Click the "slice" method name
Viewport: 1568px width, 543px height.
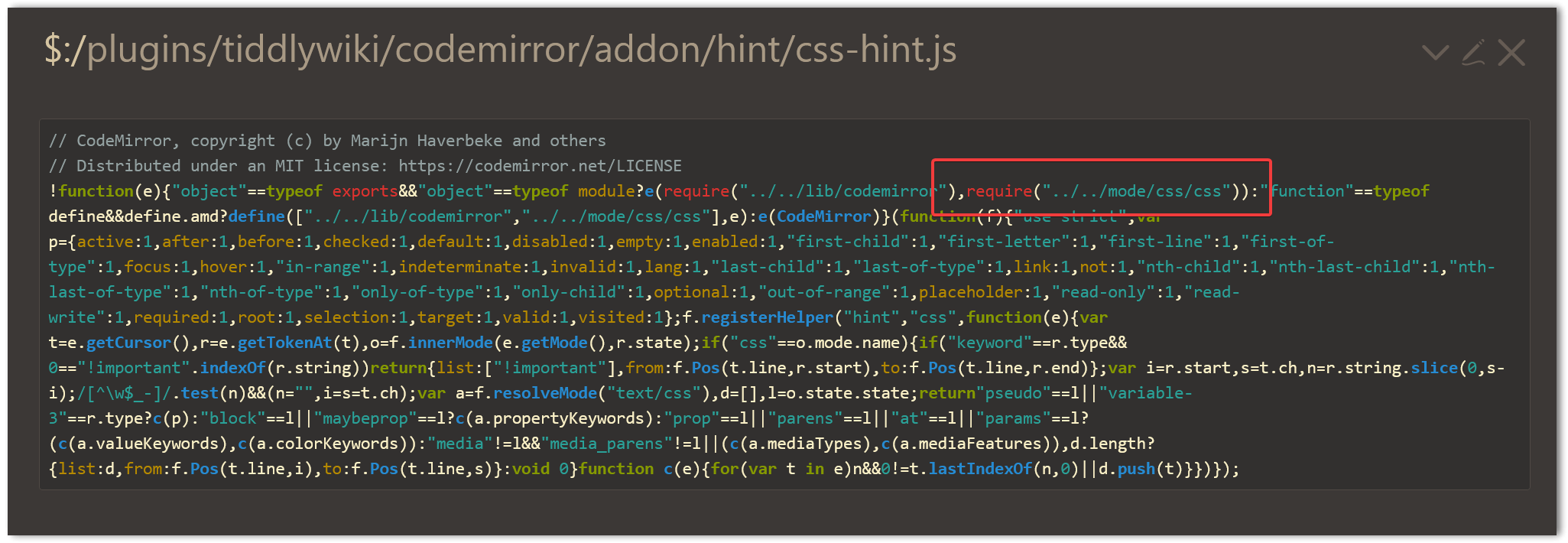tap(1435, 368)
